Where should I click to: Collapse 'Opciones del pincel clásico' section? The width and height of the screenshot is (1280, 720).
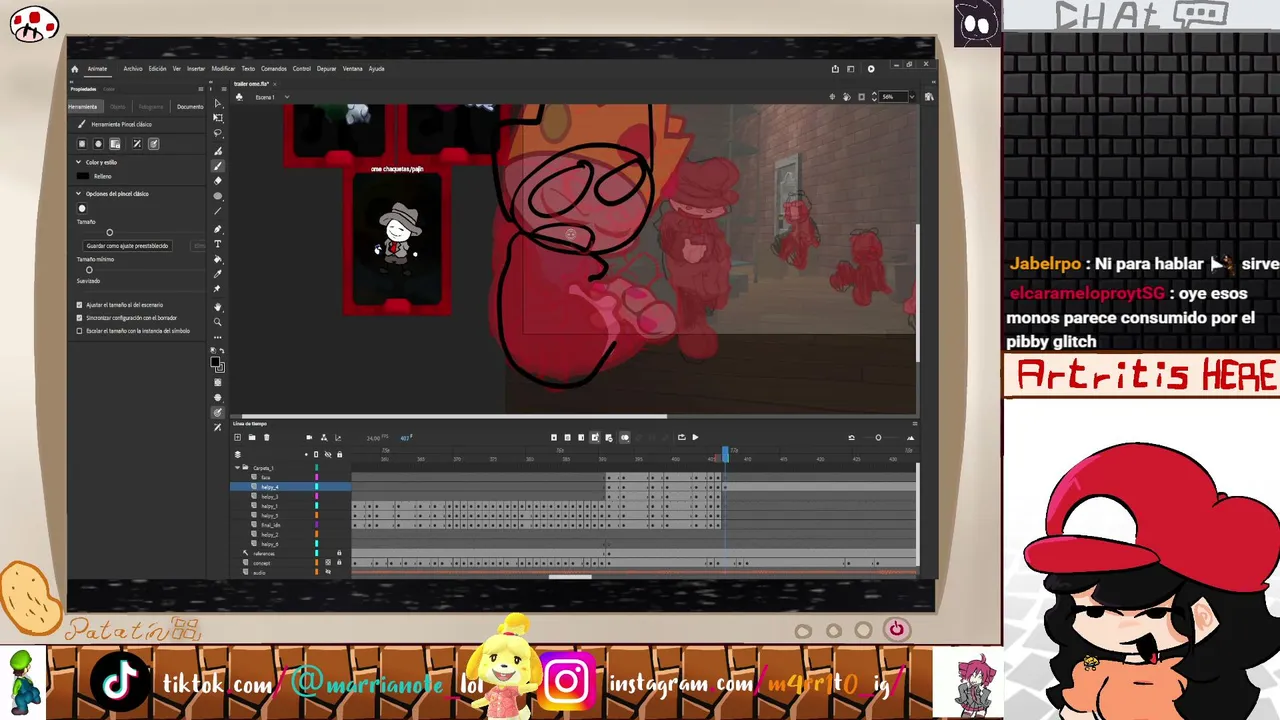coord(79,194)
